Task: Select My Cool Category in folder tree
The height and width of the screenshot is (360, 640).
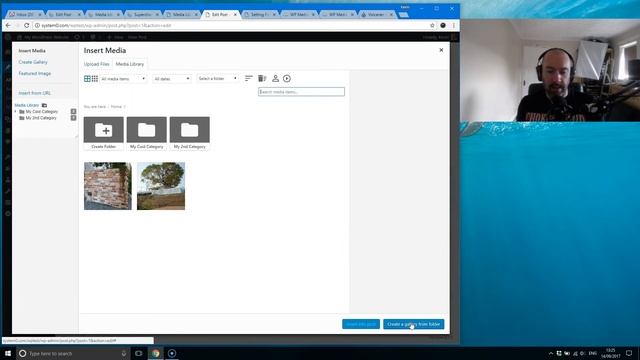Action: (x=42, y=111)
